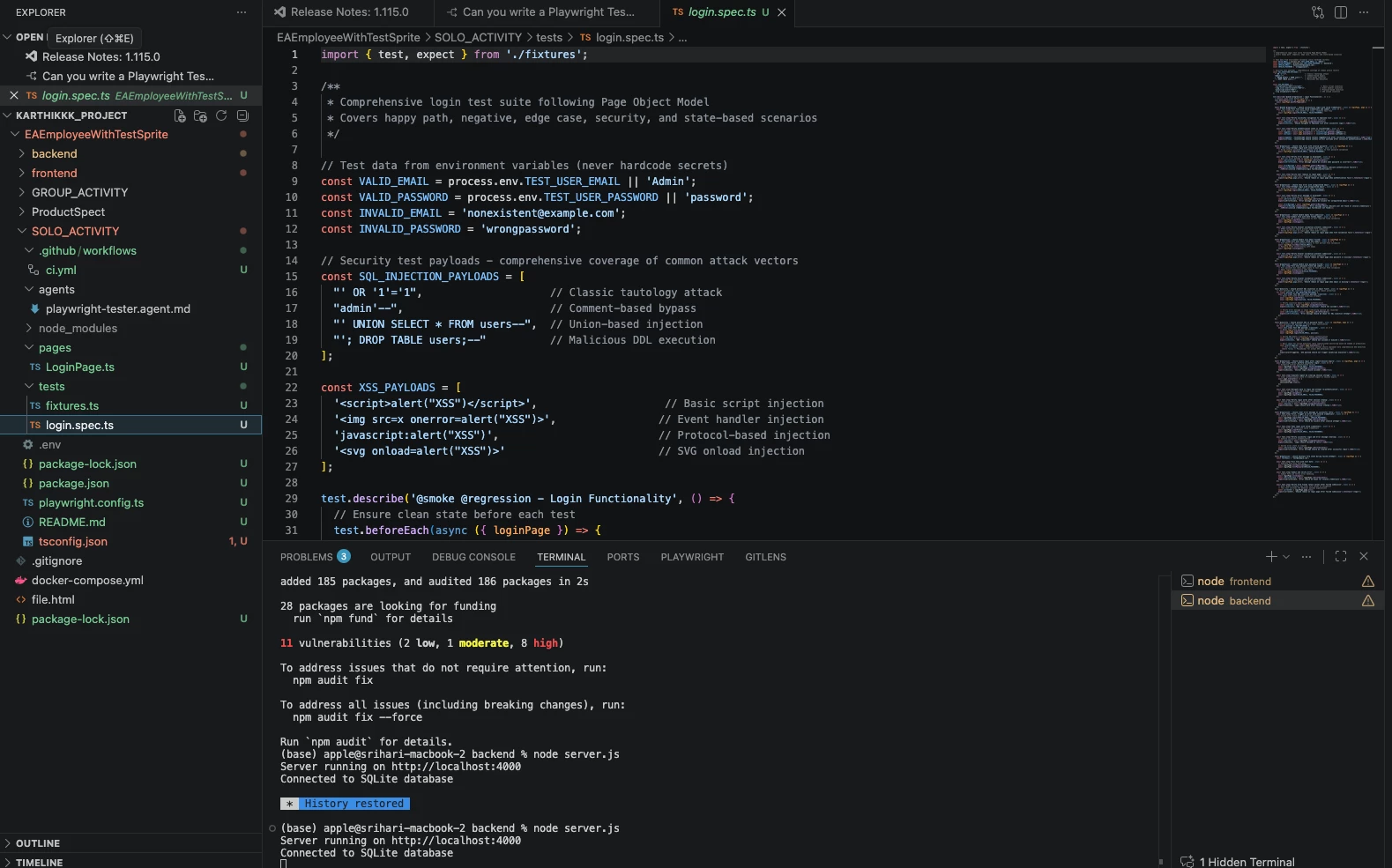Refresh the explorer with the refresh icon
The height and width of the screenshot is (868, 1392).
tap(221, 115)
